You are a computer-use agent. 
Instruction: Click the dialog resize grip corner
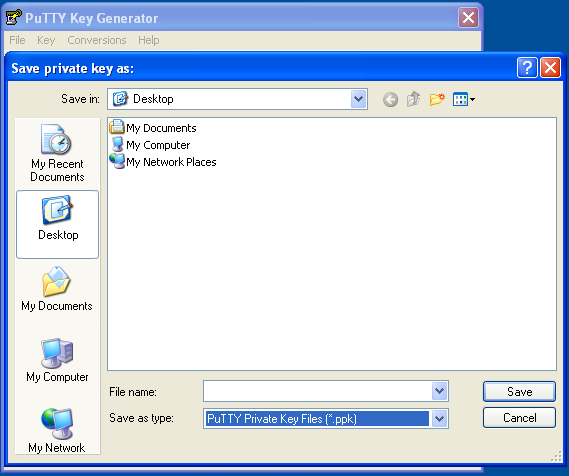click(x=556, y=456)
